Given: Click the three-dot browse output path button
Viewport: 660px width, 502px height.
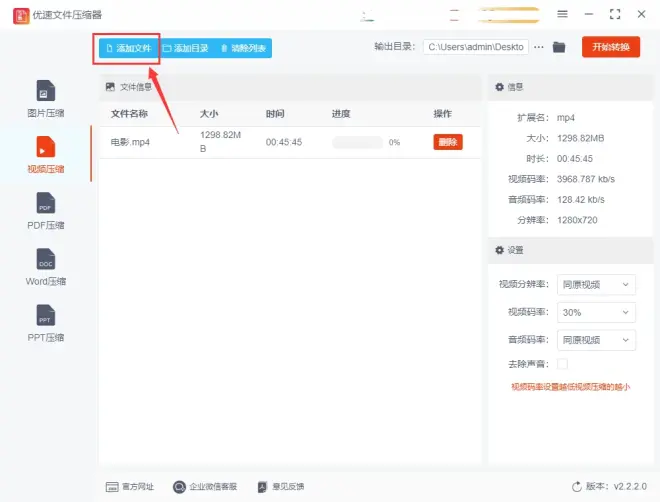Looking at the screenshot, I should click(x=538, y=47).
